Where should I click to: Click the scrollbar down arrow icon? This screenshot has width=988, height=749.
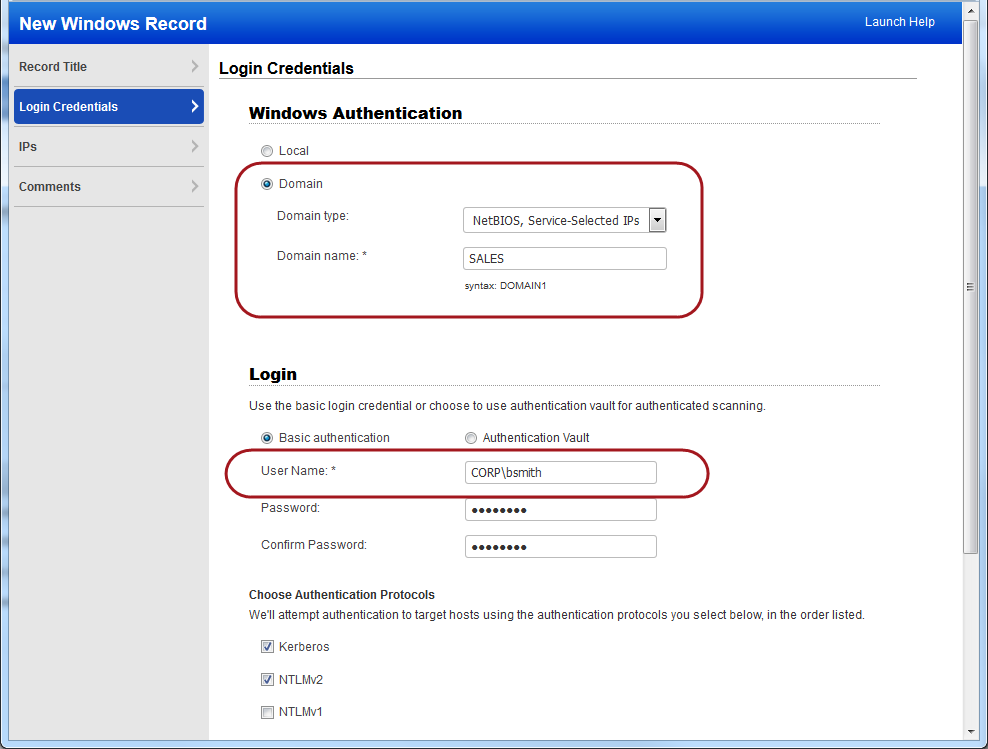pyautogui.click(x=970, y=730)
